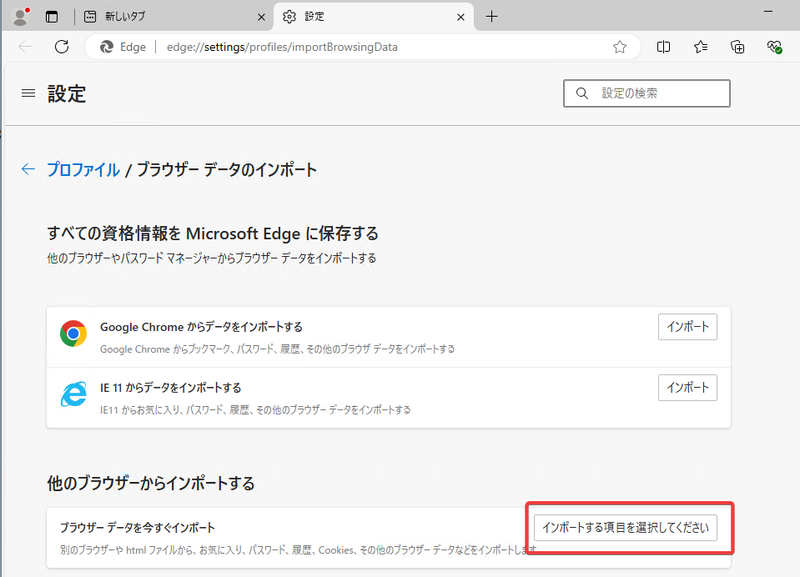
Task: Import data from IE 11
Action: coord(687,388)
